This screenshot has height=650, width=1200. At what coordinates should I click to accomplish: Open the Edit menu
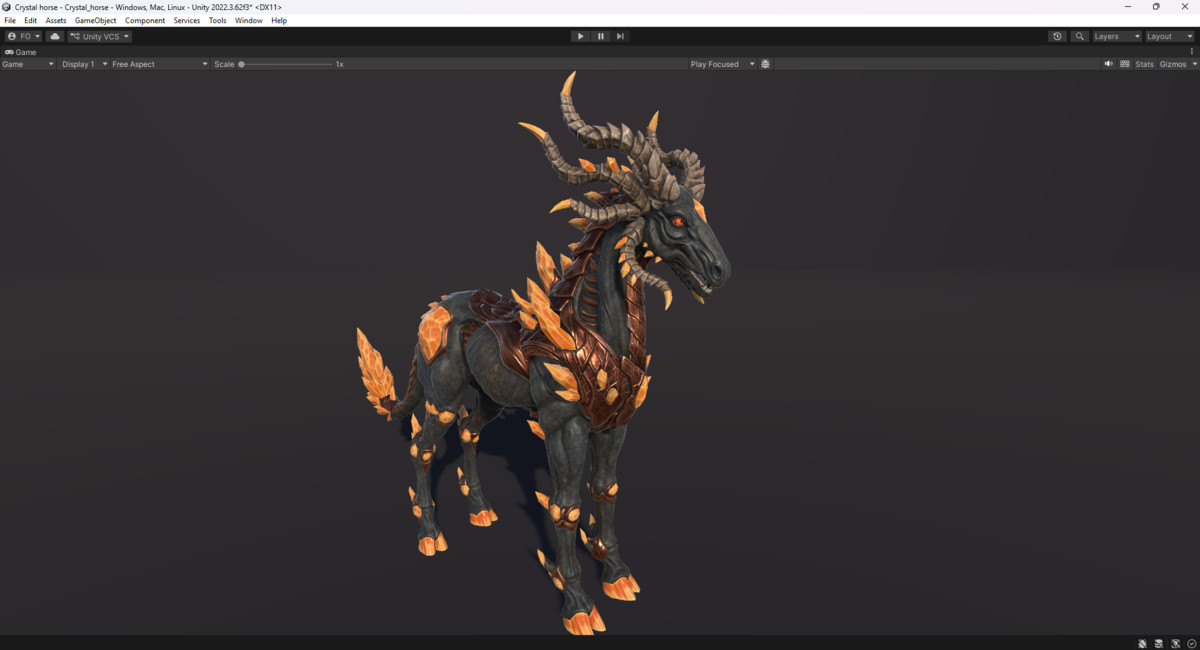(x=31, y=20)
